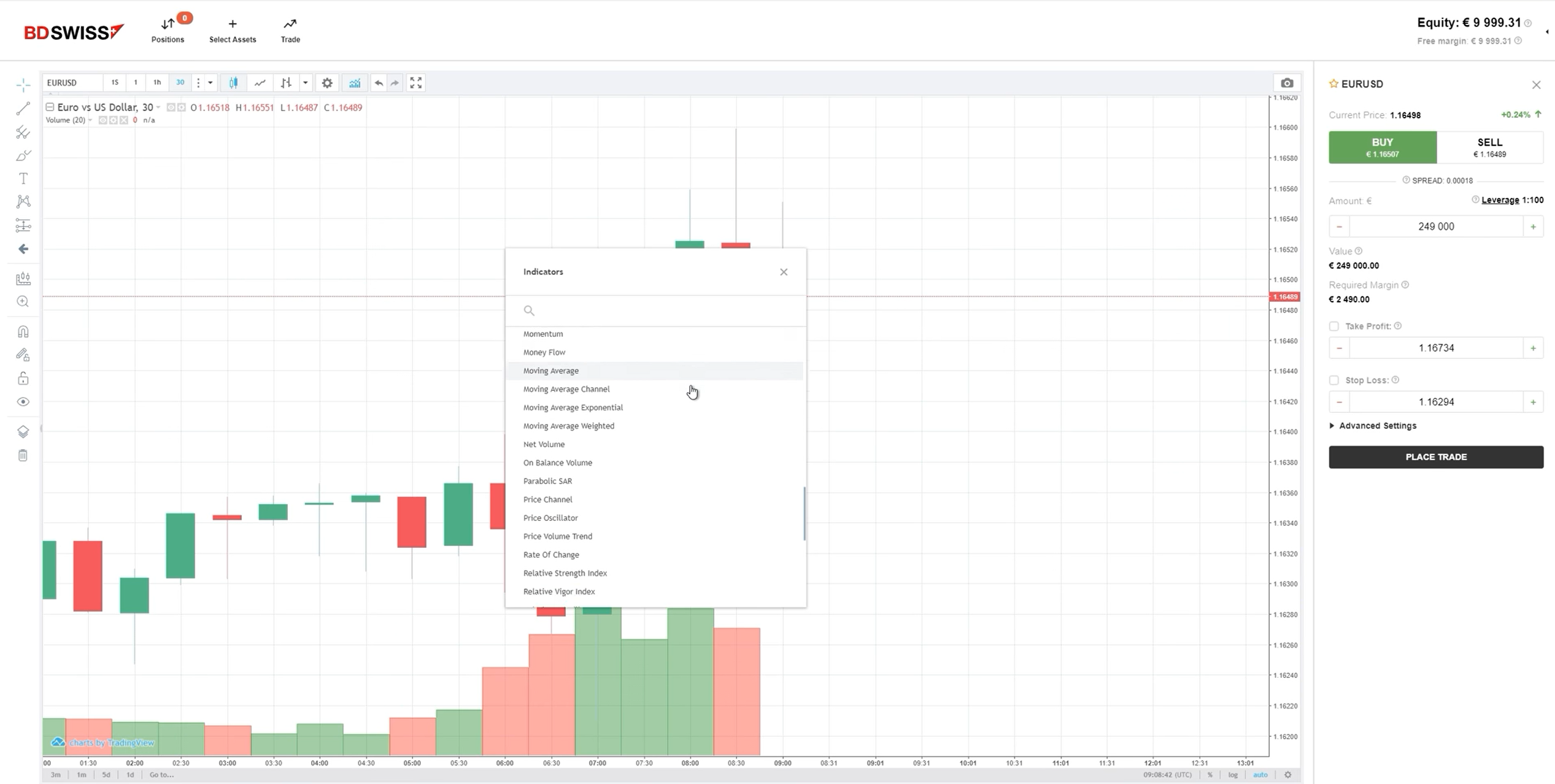The width and height of the screenshot is (1555, 784).
Task: Select the brush drawing tool
Action: pyautogui.click(x=23, y=155)
